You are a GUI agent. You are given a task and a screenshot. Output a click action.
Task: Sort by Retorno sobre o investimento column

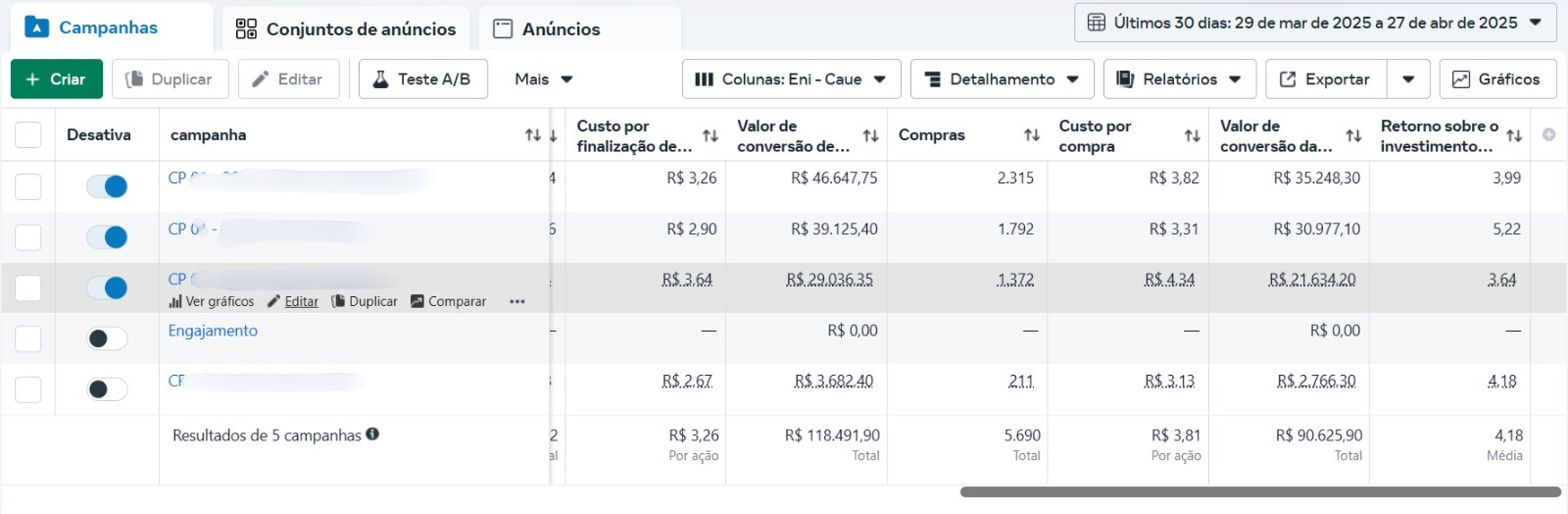pyautogui.click(x=1514, y=135)
